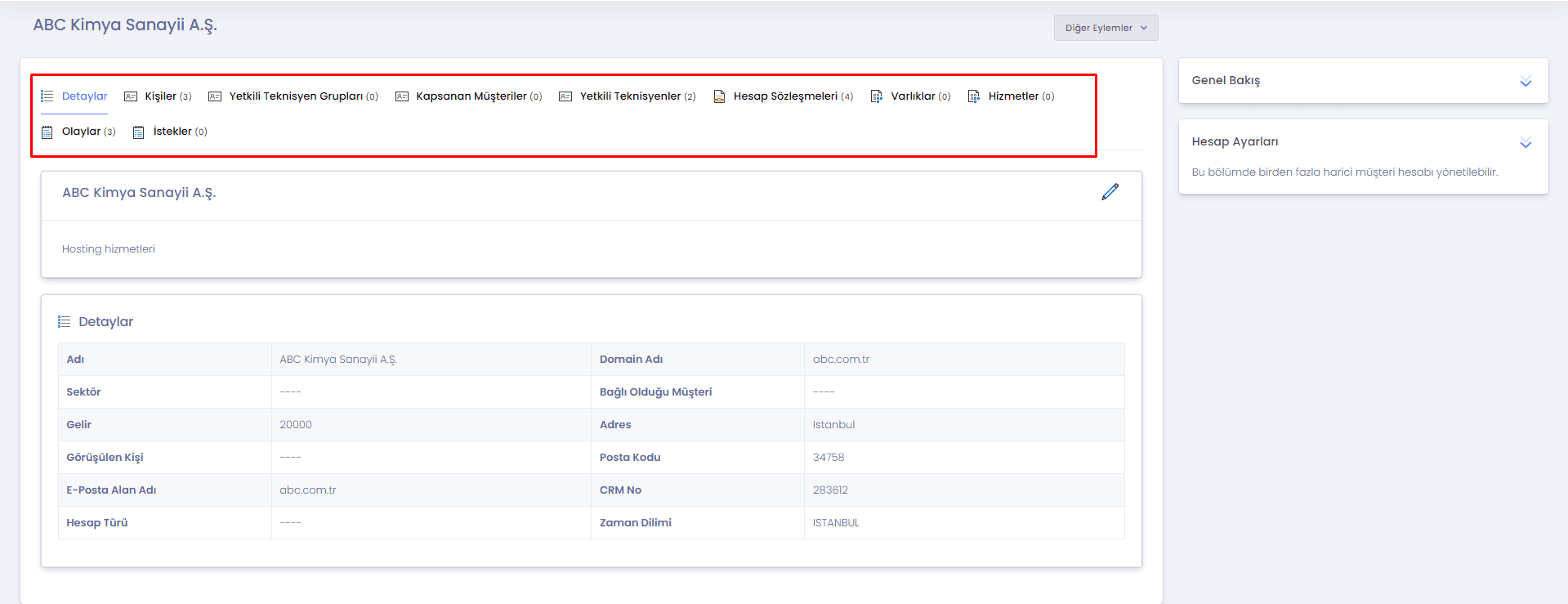
Task: Click the Varlıklar tab icon
Action: (877, 96)
